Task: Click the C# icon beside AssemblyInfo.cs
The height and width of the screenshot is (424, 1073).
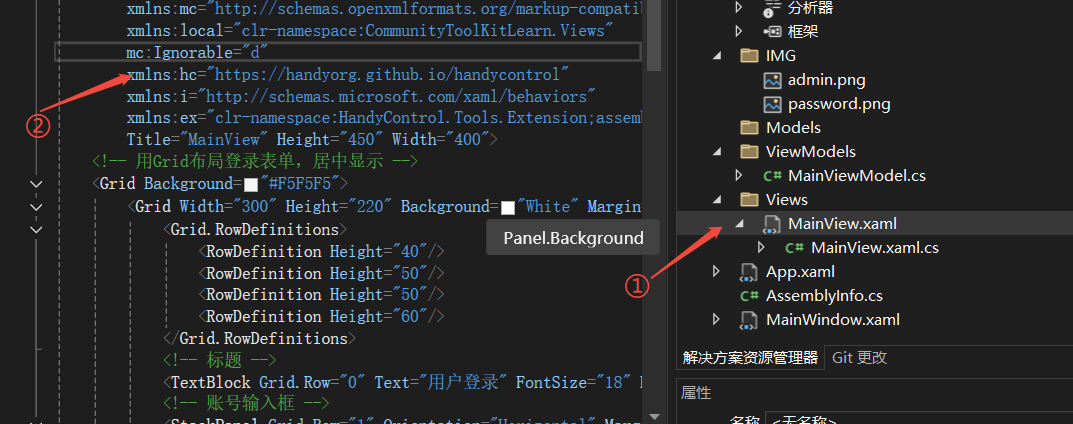Action: tap(749, 296)
